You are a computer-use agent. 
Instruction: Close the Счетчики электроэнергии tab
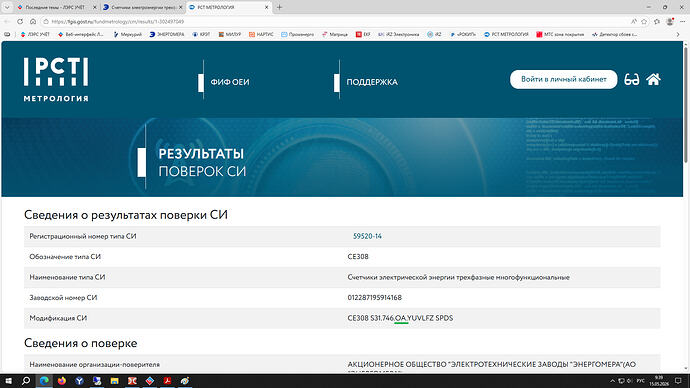coord(180,7)
